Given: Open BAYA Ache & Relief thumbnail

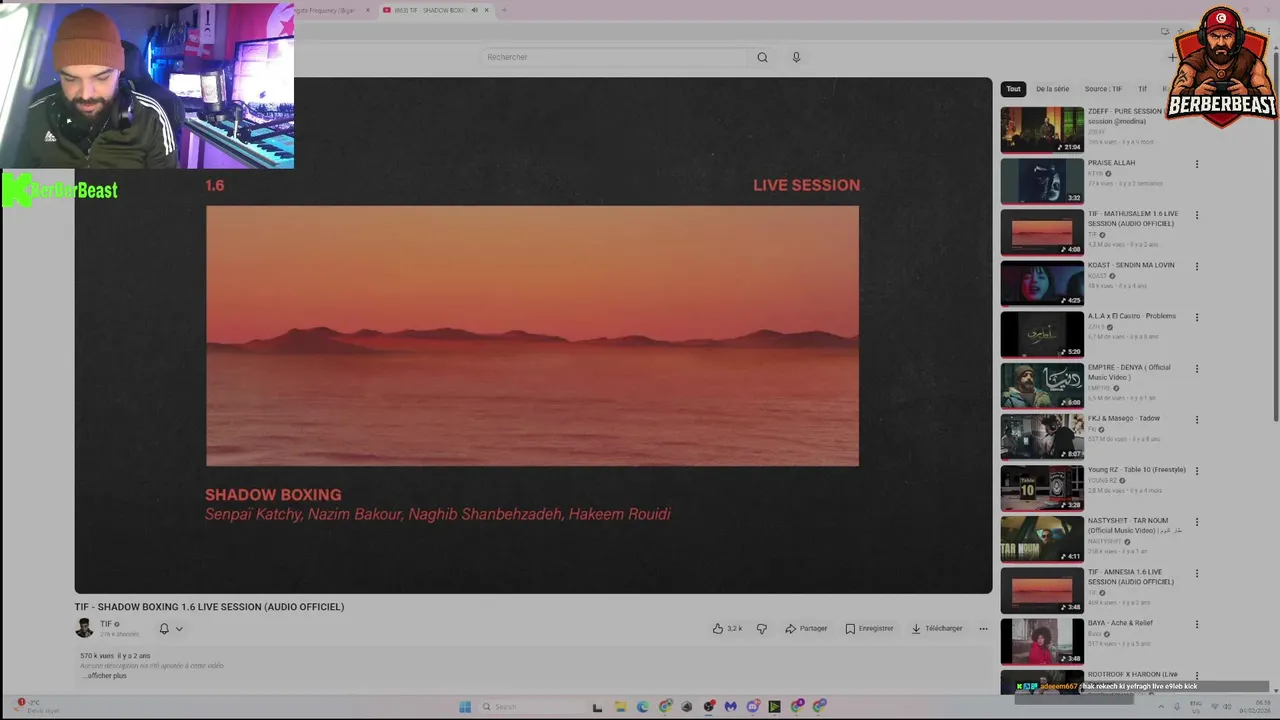Looking at the screenshot, I should (1042, 641).
